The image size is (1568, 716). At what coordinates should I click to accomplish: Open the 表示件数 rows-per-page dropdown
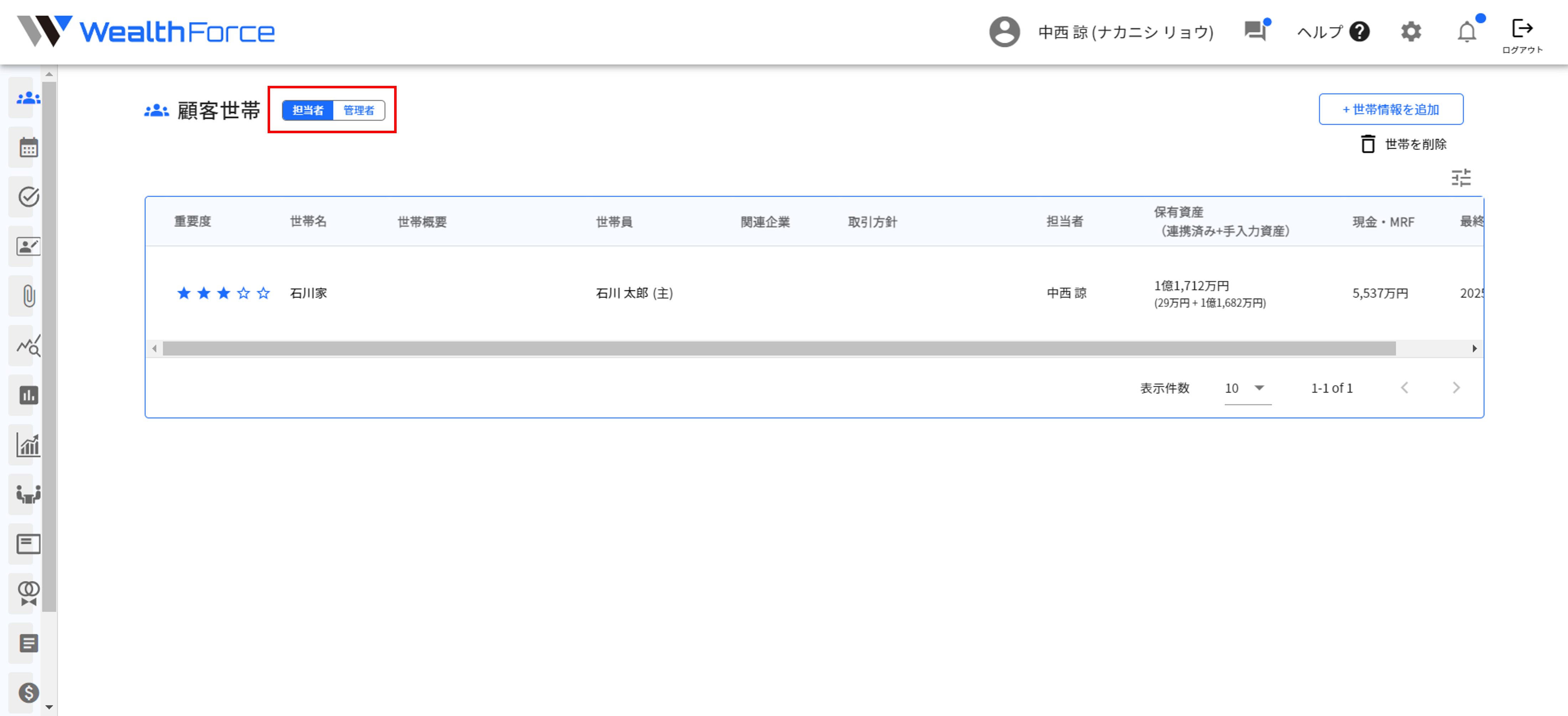[1247, 388]
